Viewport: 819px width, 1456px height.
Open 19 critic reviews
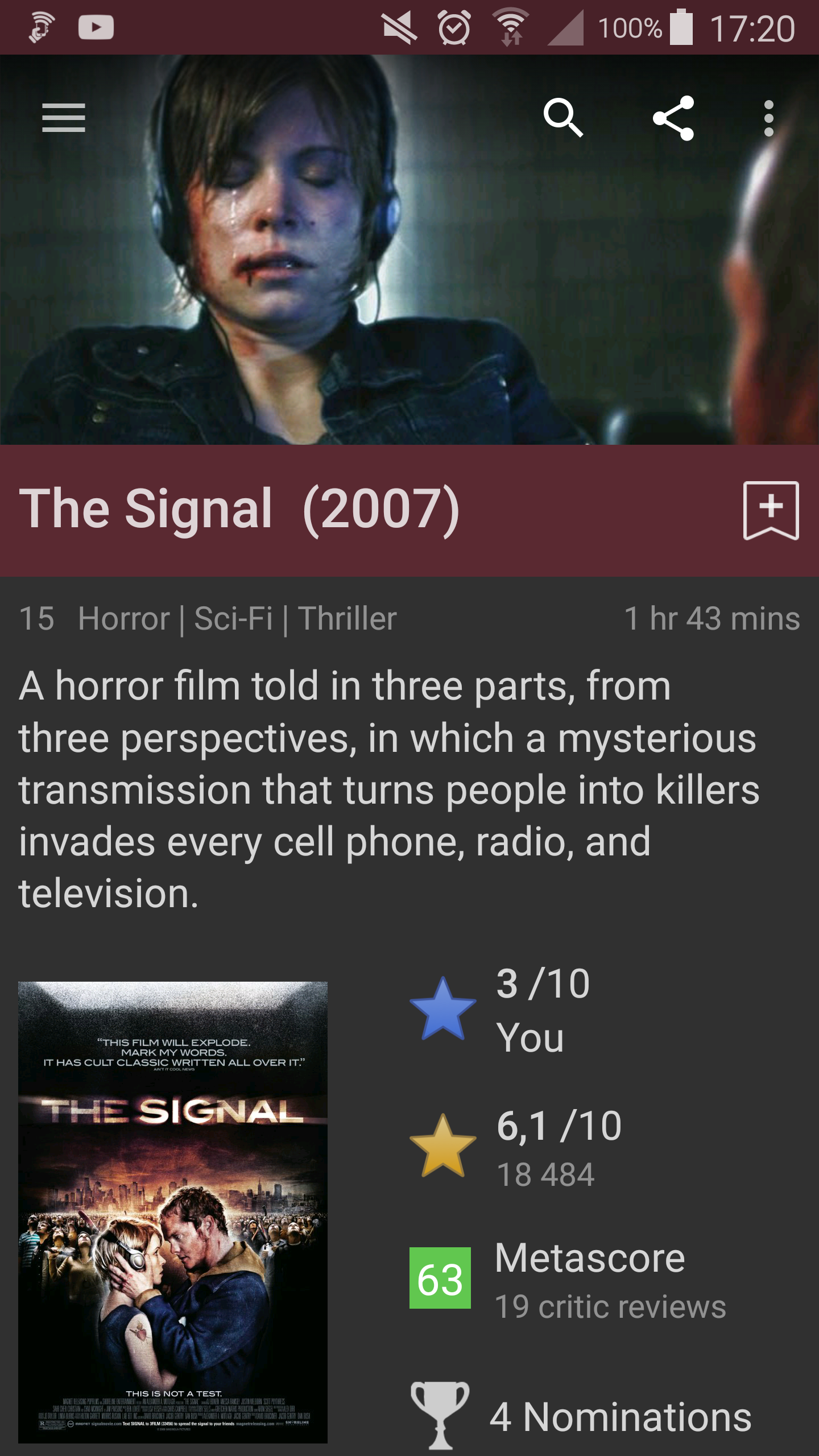[x=610, y=1306]
